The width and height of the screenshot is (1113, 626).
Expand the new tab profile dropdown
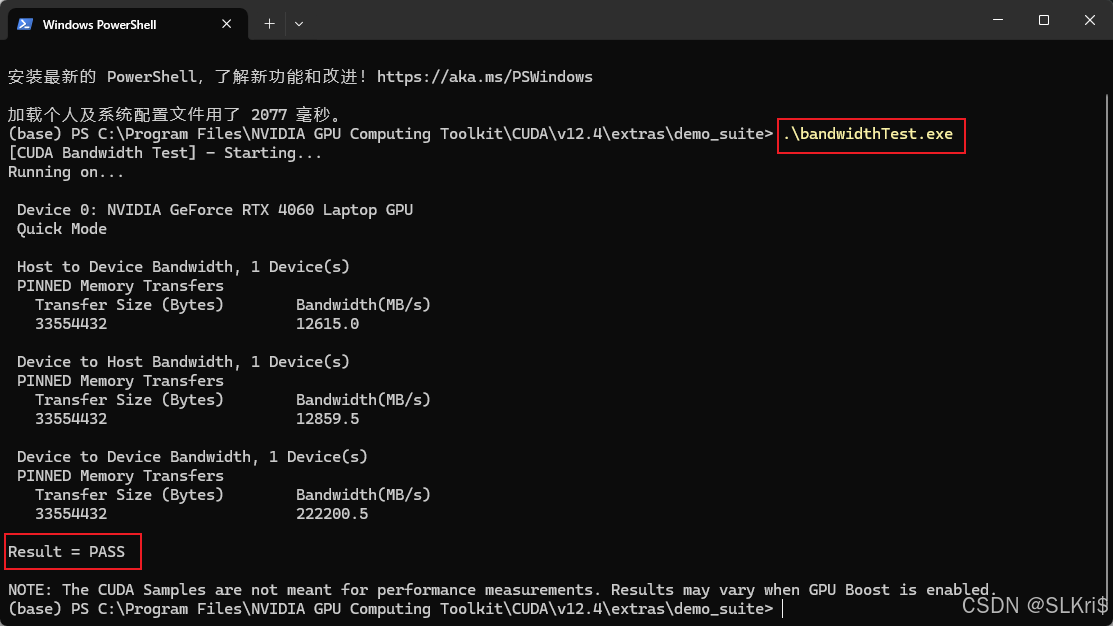pyautogui.click(x=299, y=24)
